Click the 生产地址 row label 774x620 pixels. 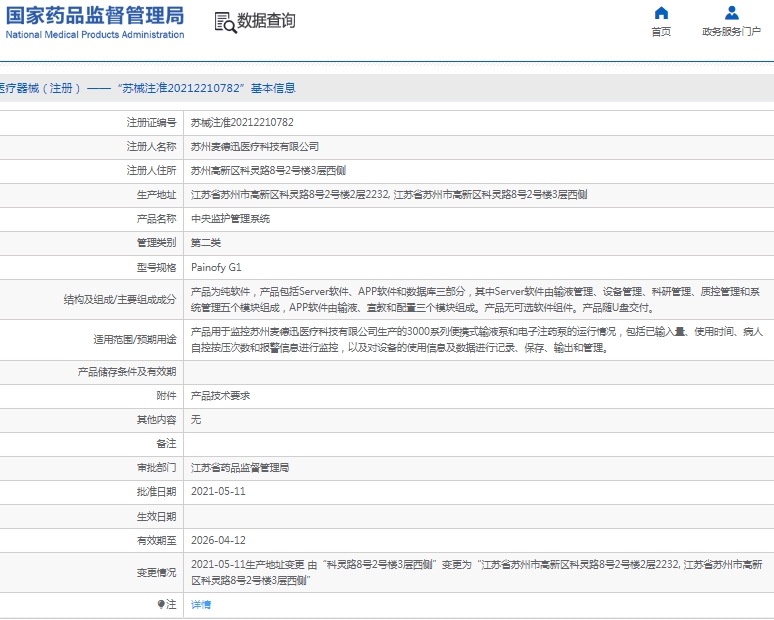(156, 194)
